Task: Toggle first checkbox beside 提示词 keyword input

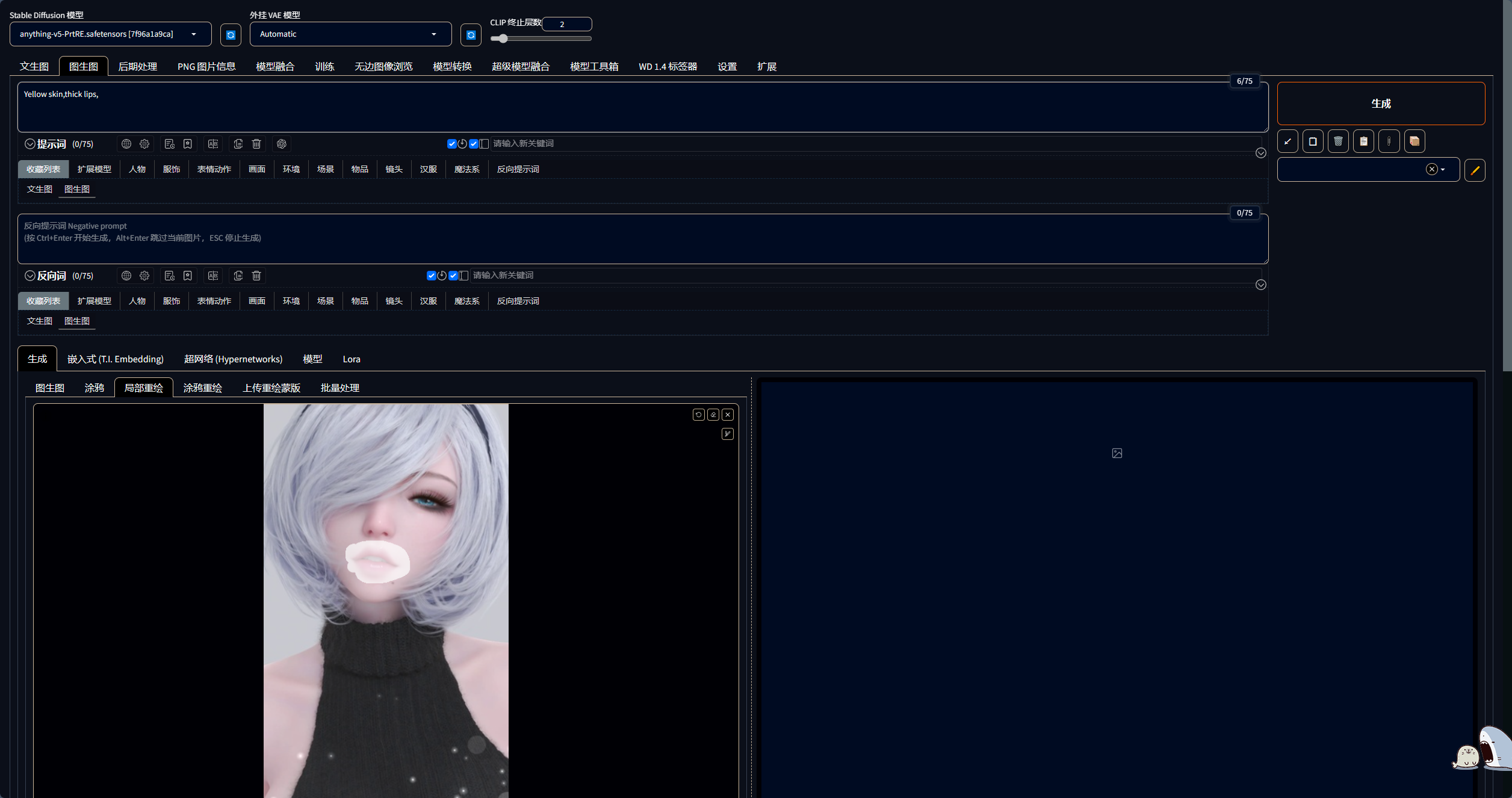Action: (x=451, y=144)
